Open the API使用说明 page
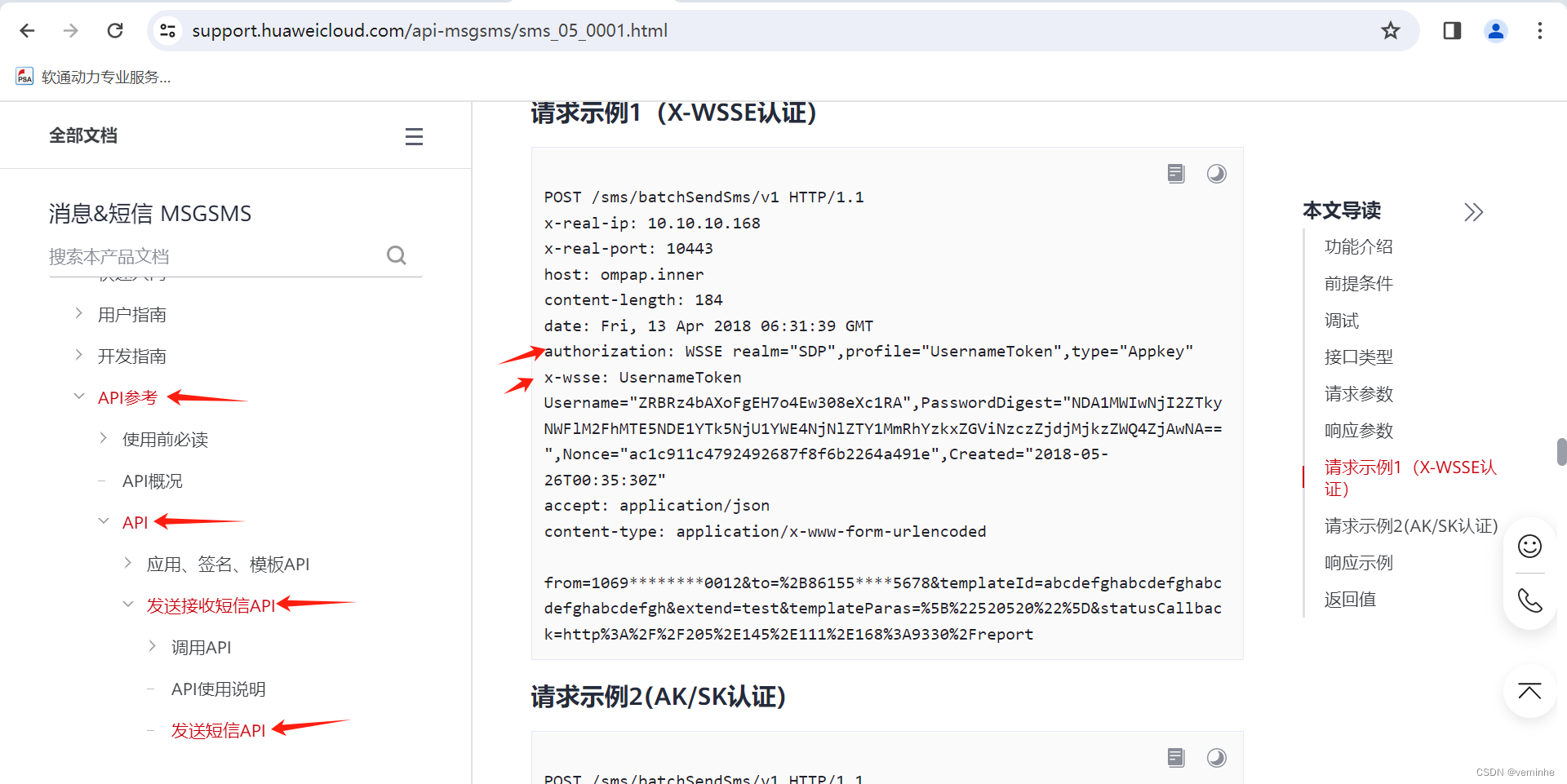The image size is (1567, 784). 219,689
